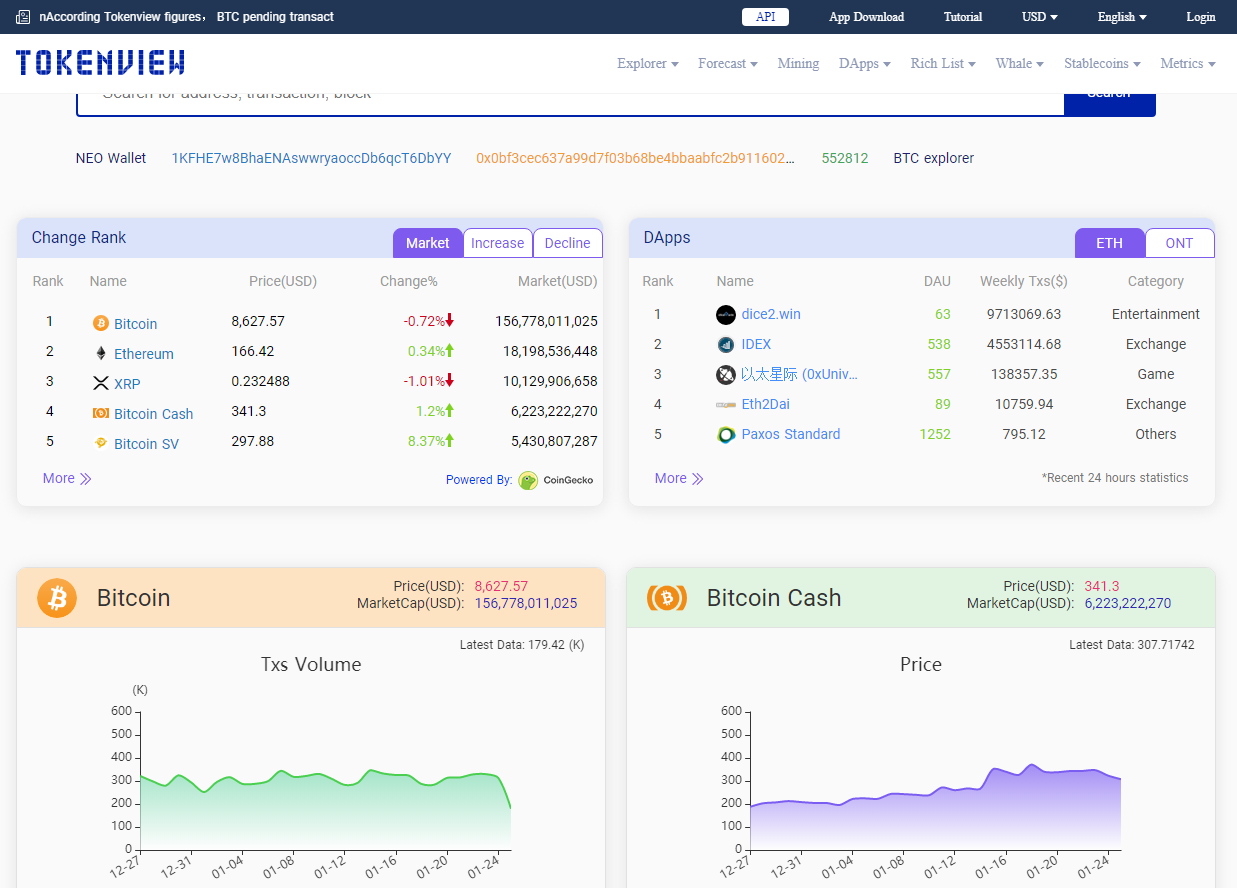
Task: Click the NEO Wallet quick link
Action: 111,158
